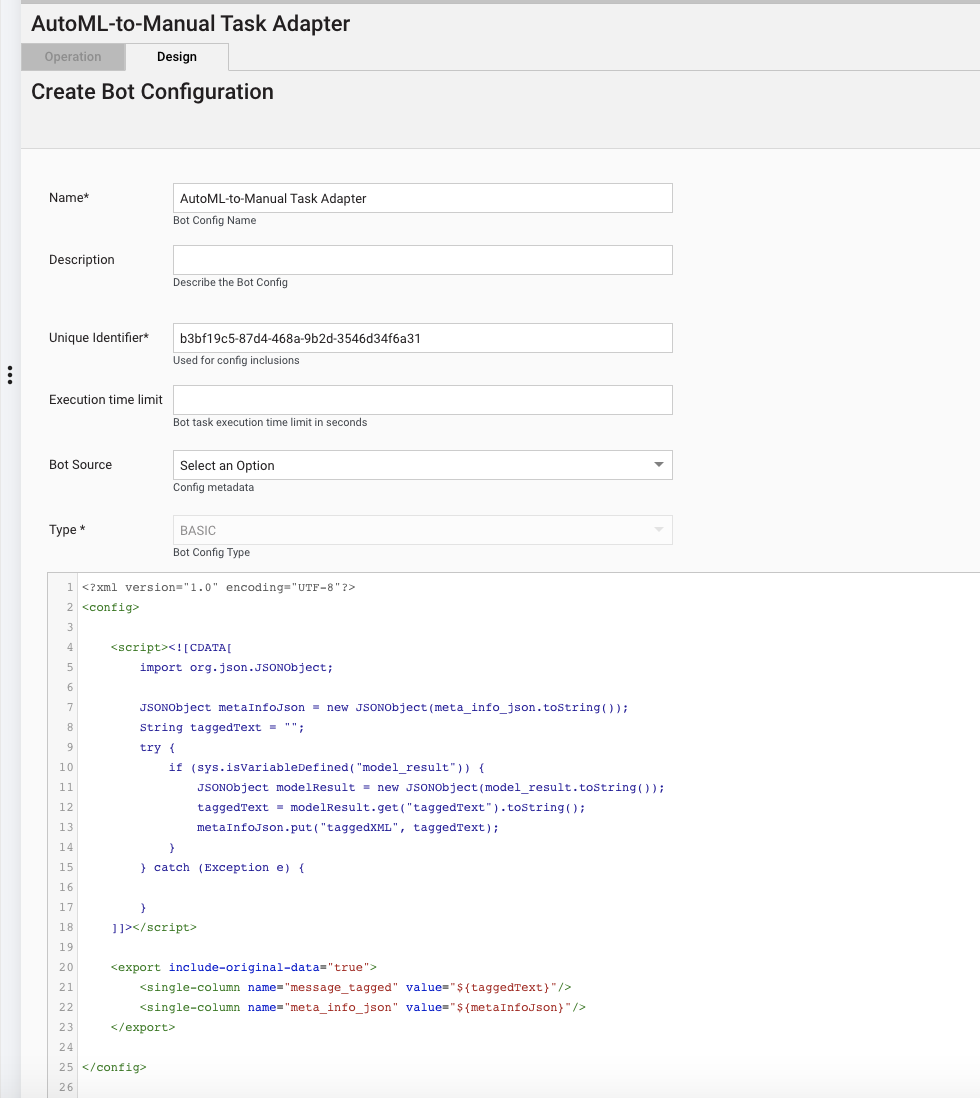The height and width of the screenshot is (1098, 980).
Task: Open the disabled Type BASIC dropdown
Action: [422, 530]
